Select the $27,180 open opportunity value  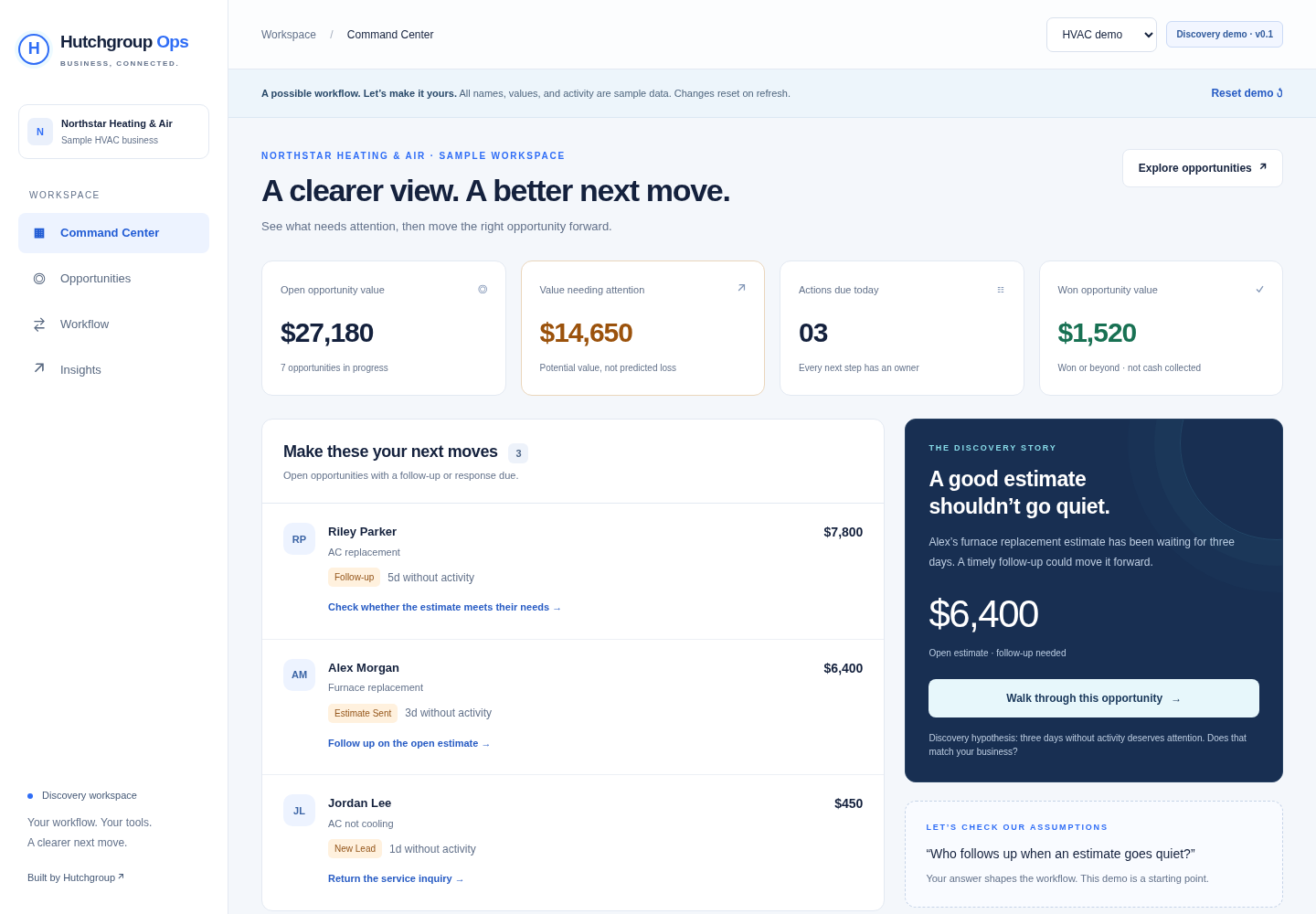tap(327, 333)
